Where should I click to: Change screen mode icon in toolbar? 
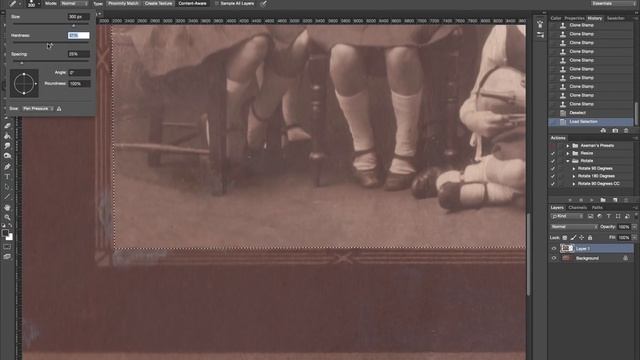7,256
